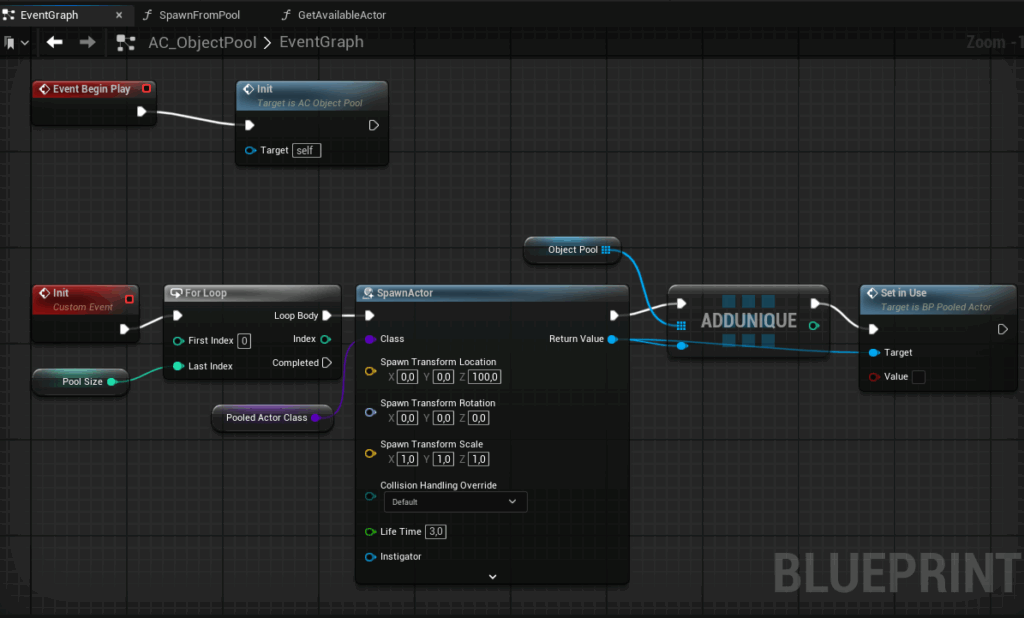Click the Last Index input pin
The image size is (1024, 618).
click(x=178, y=366)
